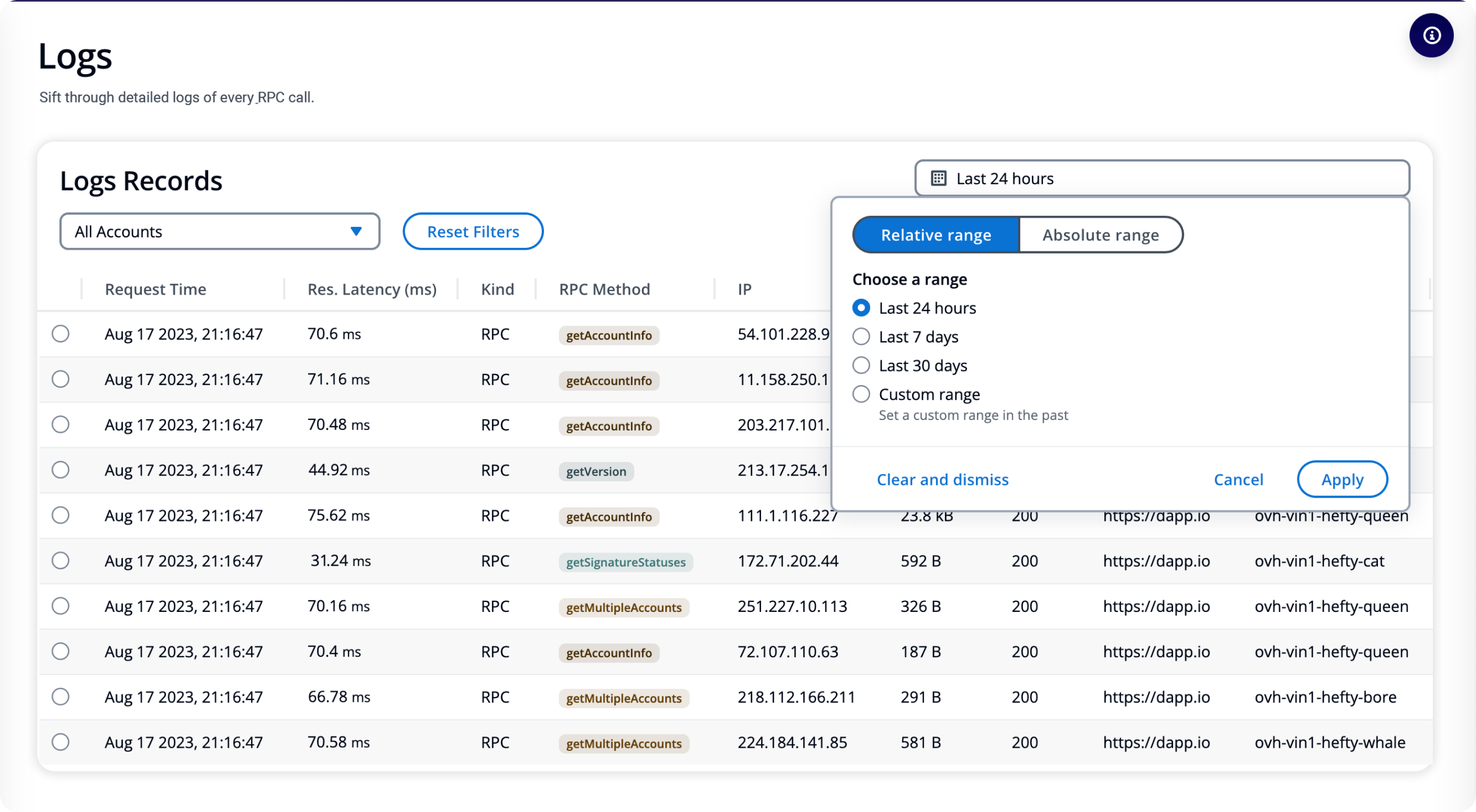
Task: Expand the All Accounts dropdown
Action: tap(218, 231)
